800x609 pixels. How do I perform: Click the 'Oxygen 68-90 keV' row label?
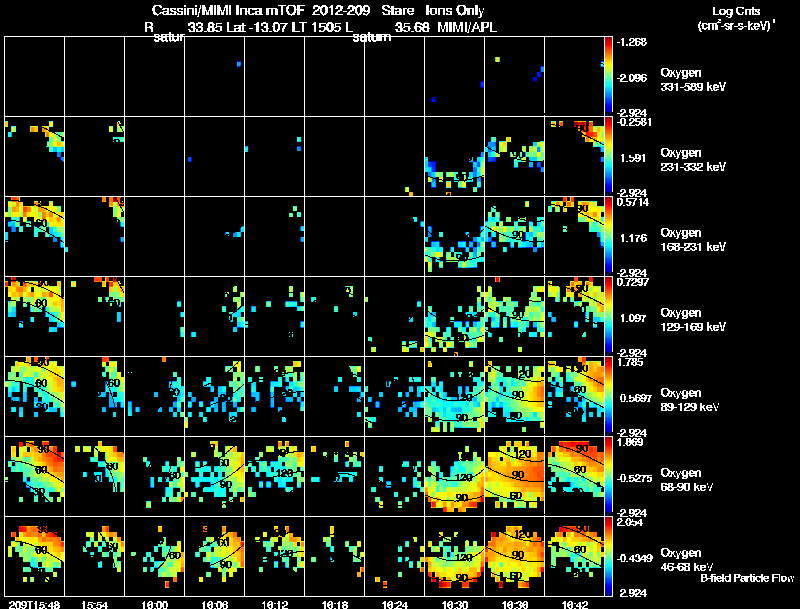coord(687,480)
